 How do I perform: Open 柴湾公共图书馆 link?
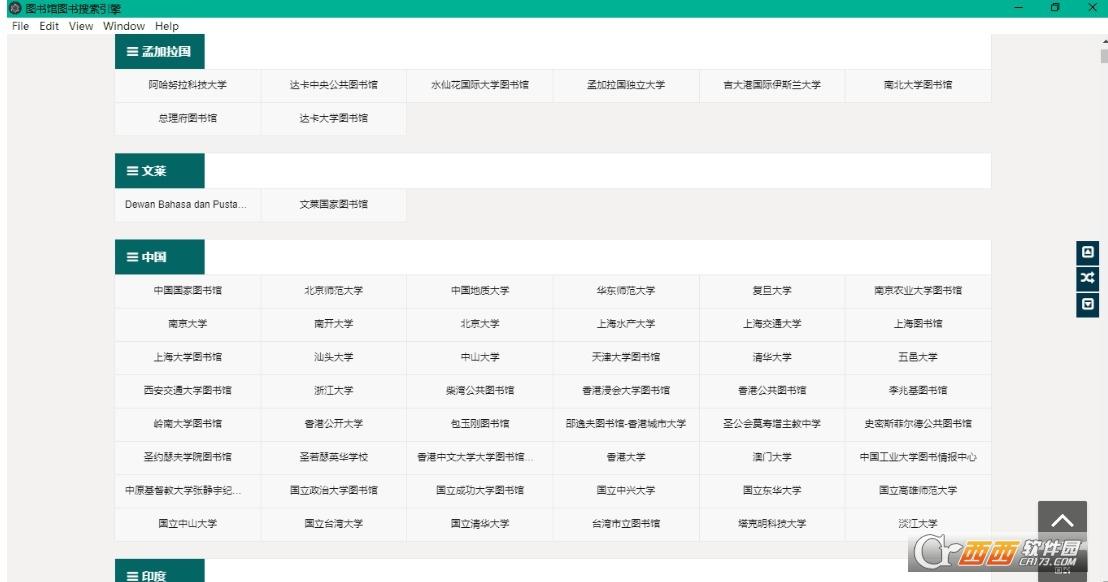(x=480, y=390)
